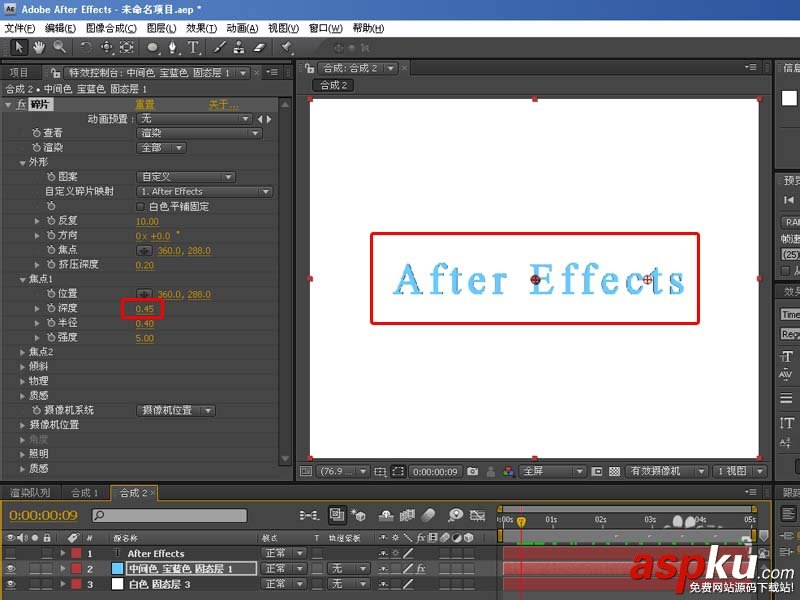Select the Rotation tool
The image size is (800, 600).
86,47
